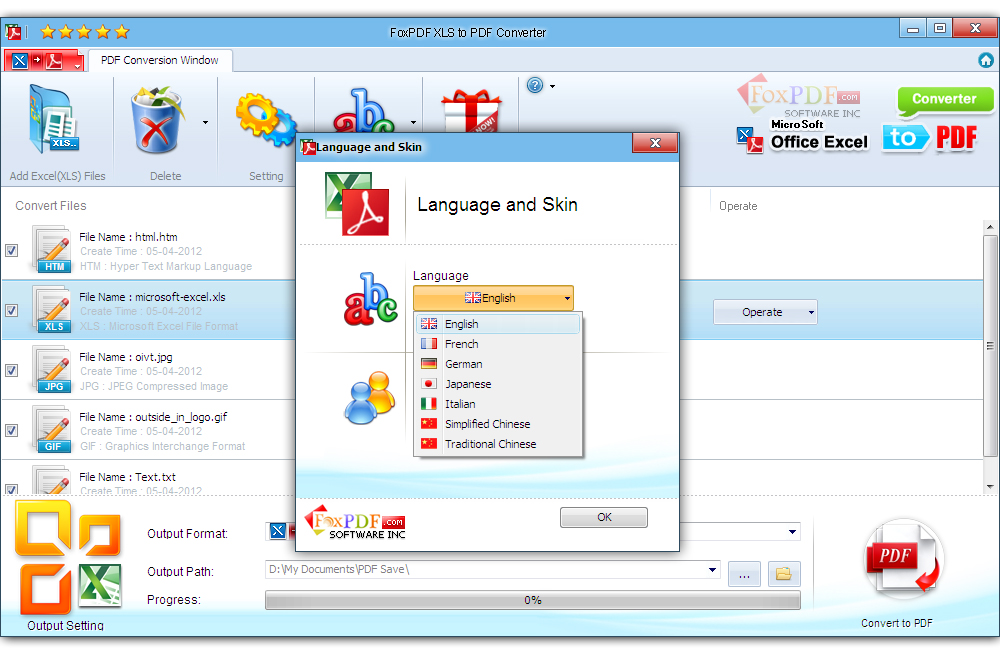Click the 'HTM : Hyper Text Markup Language' text
This screenshot has height=649, width=1000.
coord(166,266)
